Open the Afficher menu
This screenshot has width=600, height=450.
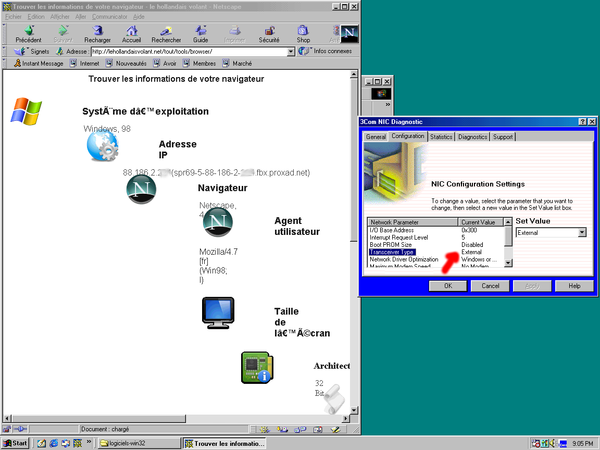pos(60,16)
